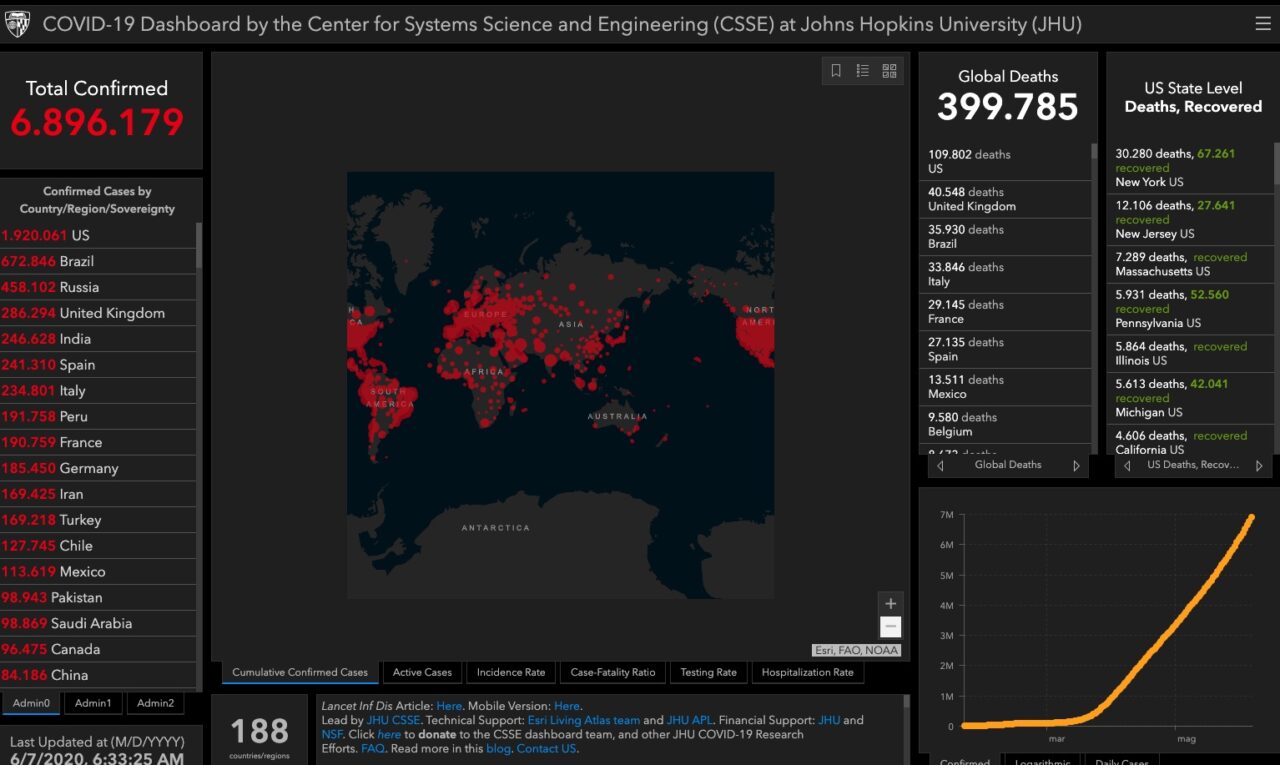Select the Admin2 tab

coord(155,703)
